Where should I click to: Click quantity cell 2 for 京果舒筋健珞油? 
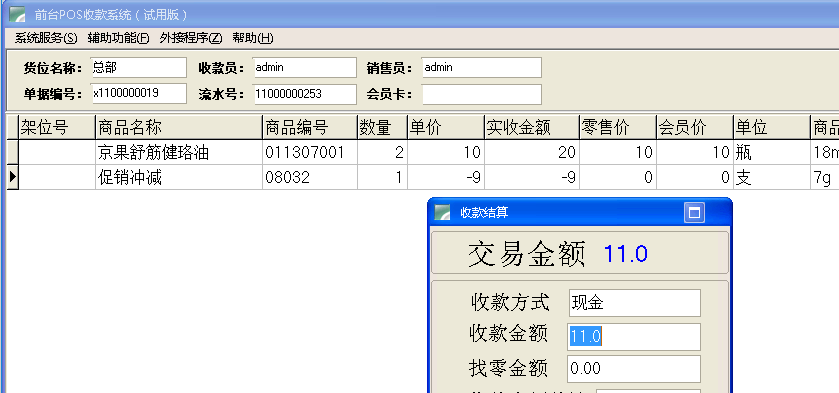coord(382,153)
